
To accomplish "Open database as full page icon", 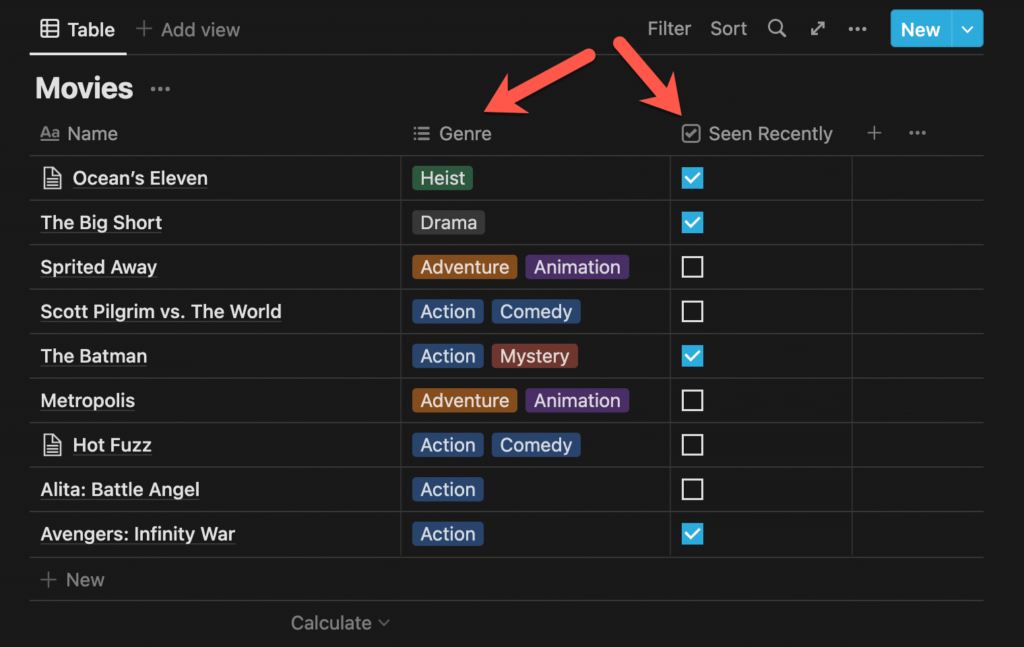I will [818, 29].
